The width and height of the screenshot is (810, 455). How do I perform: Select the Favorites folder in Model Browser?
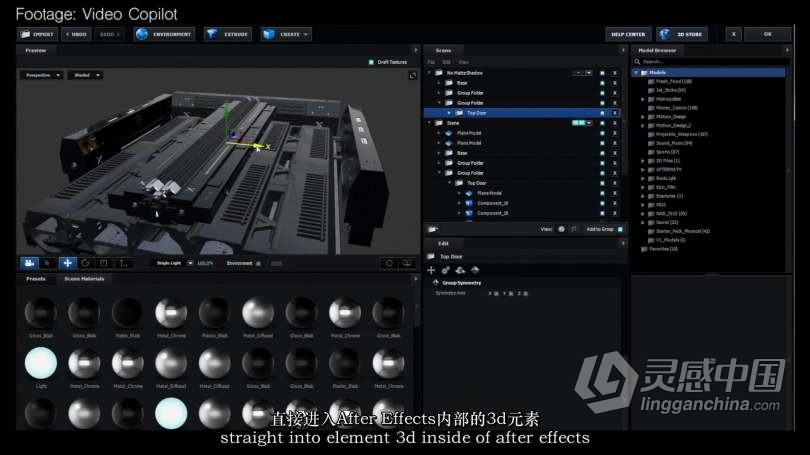pos(663,249)
